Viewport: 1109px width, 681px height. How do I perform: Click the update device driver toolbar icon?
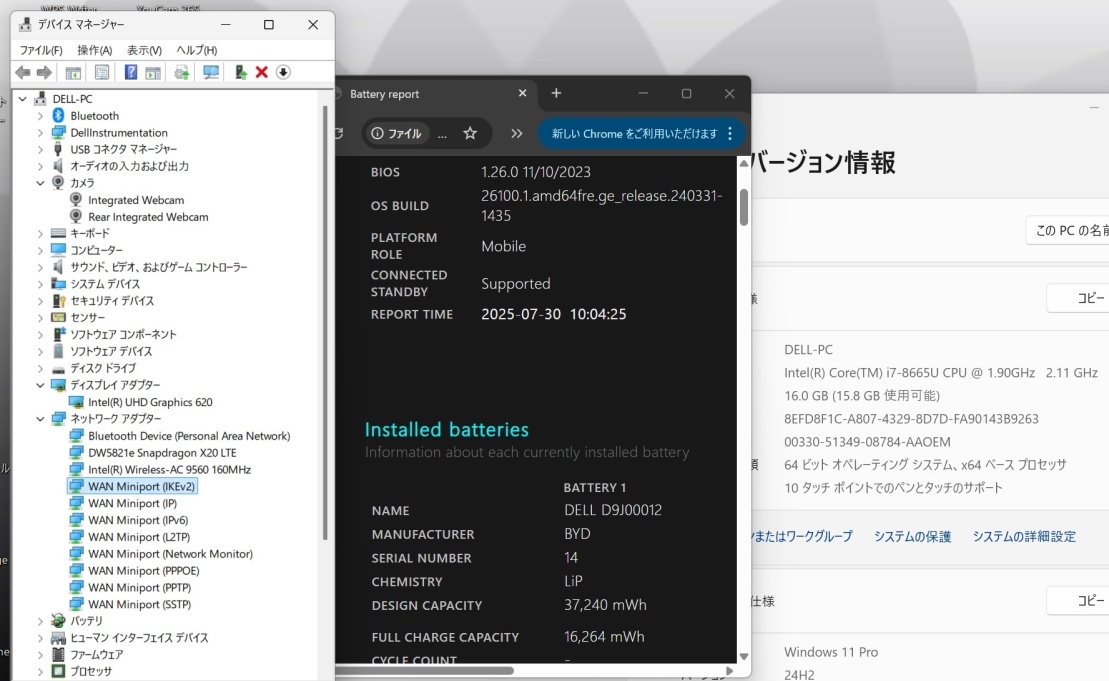(240, 72)
